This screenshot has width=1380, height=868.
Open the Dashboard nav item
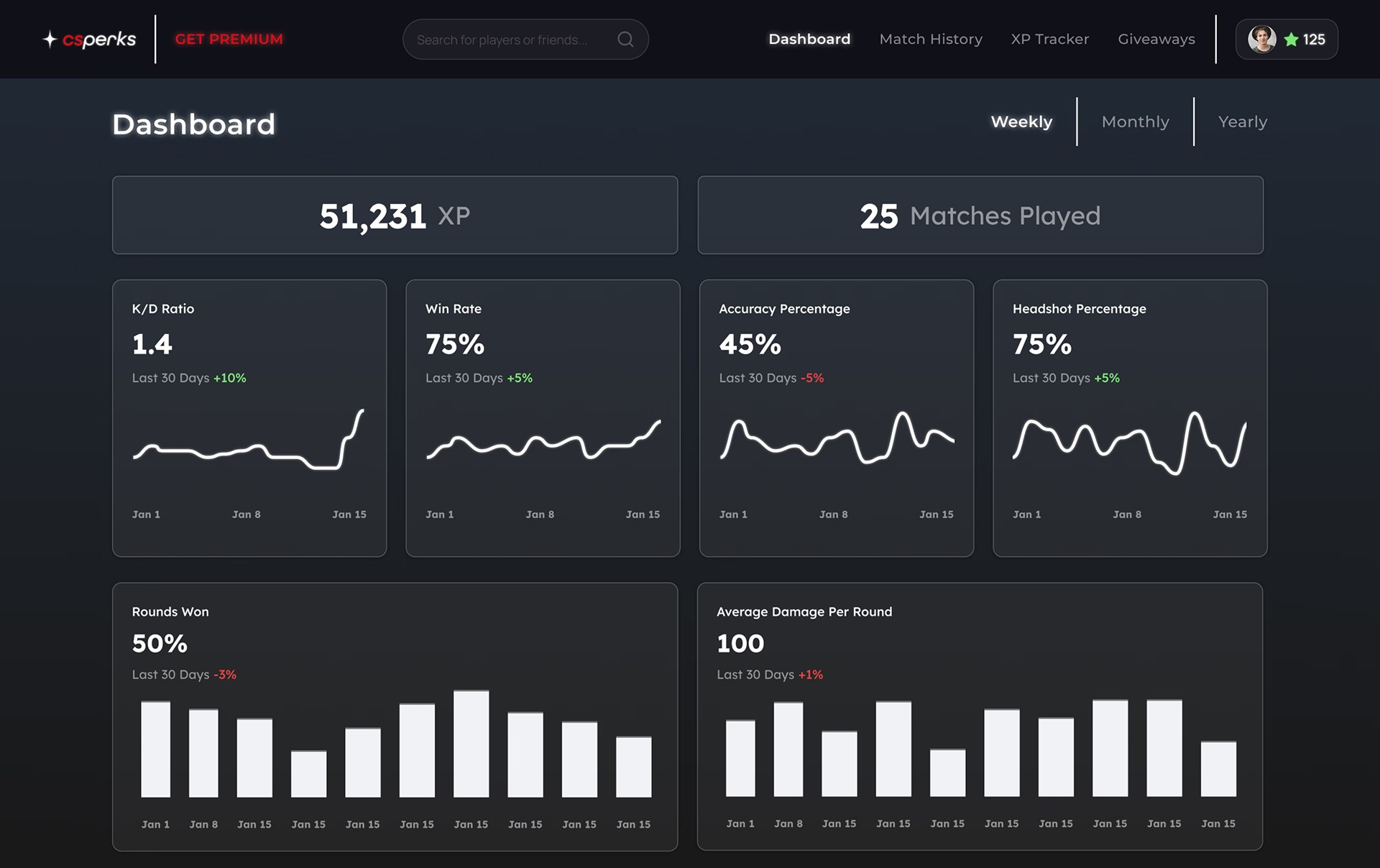(x=809, y=40)
